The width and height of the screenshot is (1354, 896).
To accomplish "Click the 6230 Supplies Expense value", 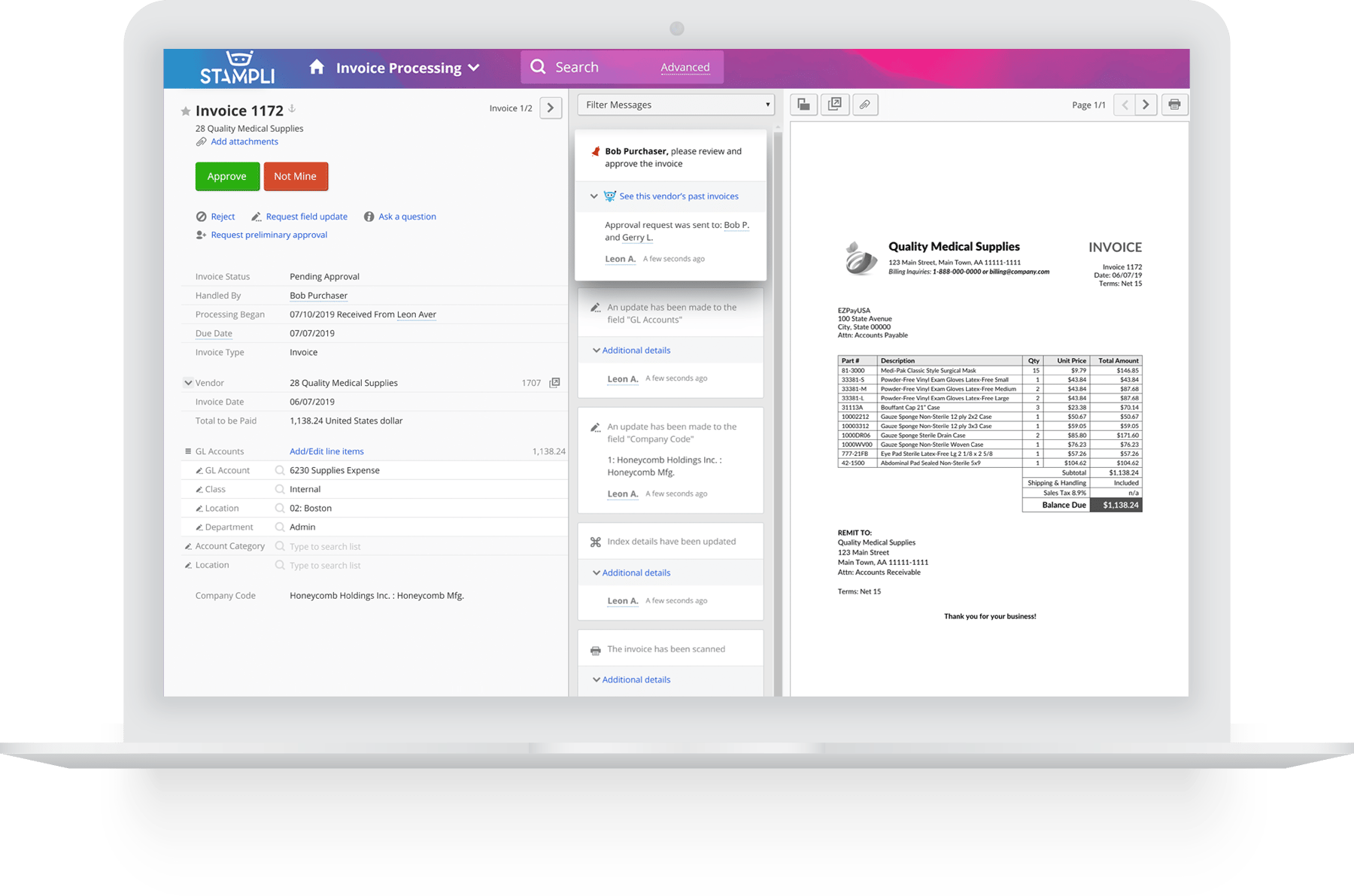I will 335,470.
